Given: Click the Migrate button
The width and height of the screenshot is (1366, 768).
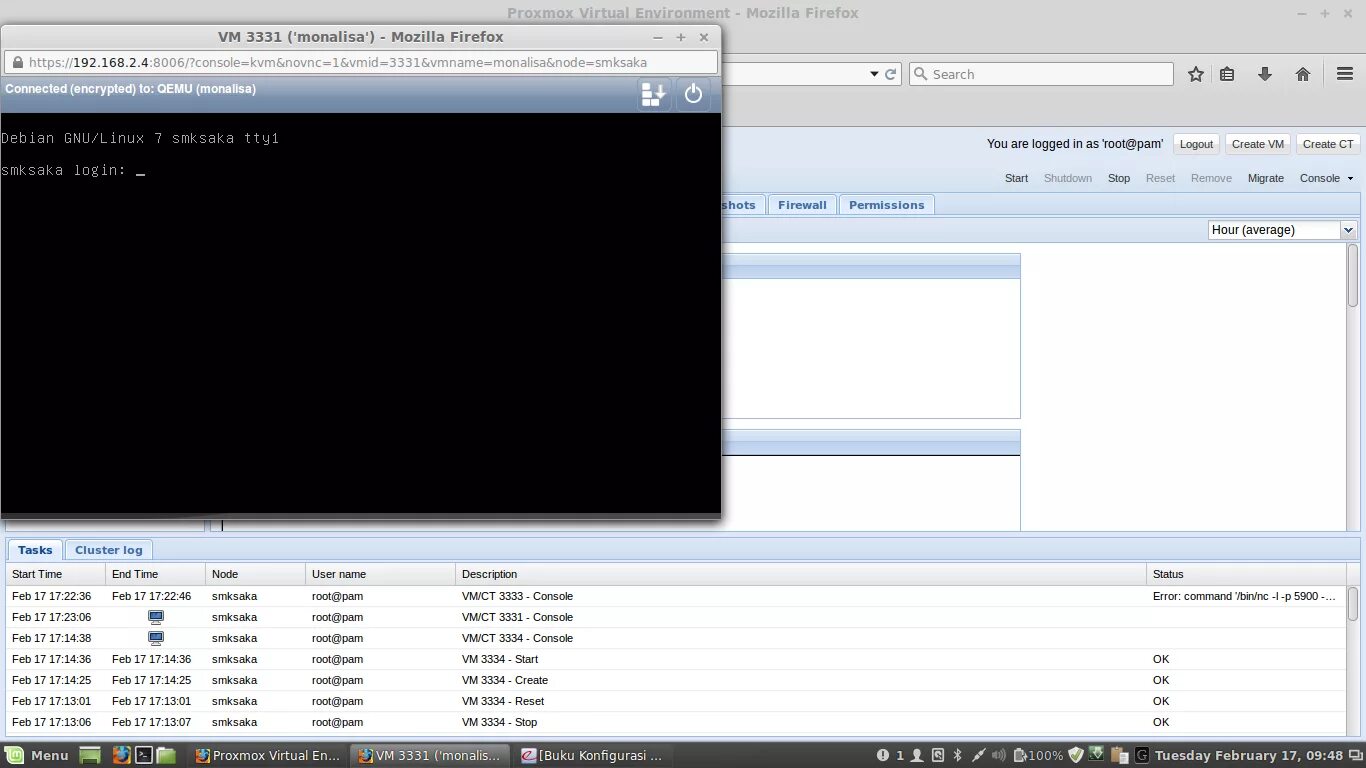Looking at the screenshot, I should [1266, 178].
